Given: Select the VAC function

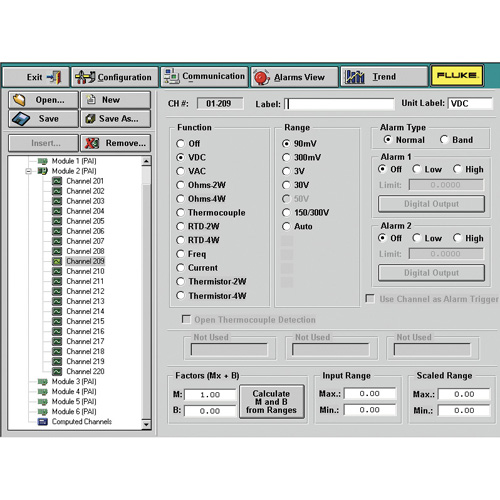Looking at the screenshot, I should click(180, 171).
